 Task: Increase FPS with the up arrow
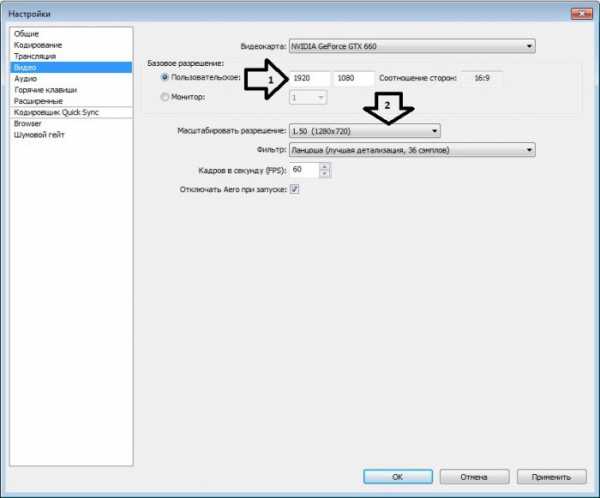click(324, 167)
